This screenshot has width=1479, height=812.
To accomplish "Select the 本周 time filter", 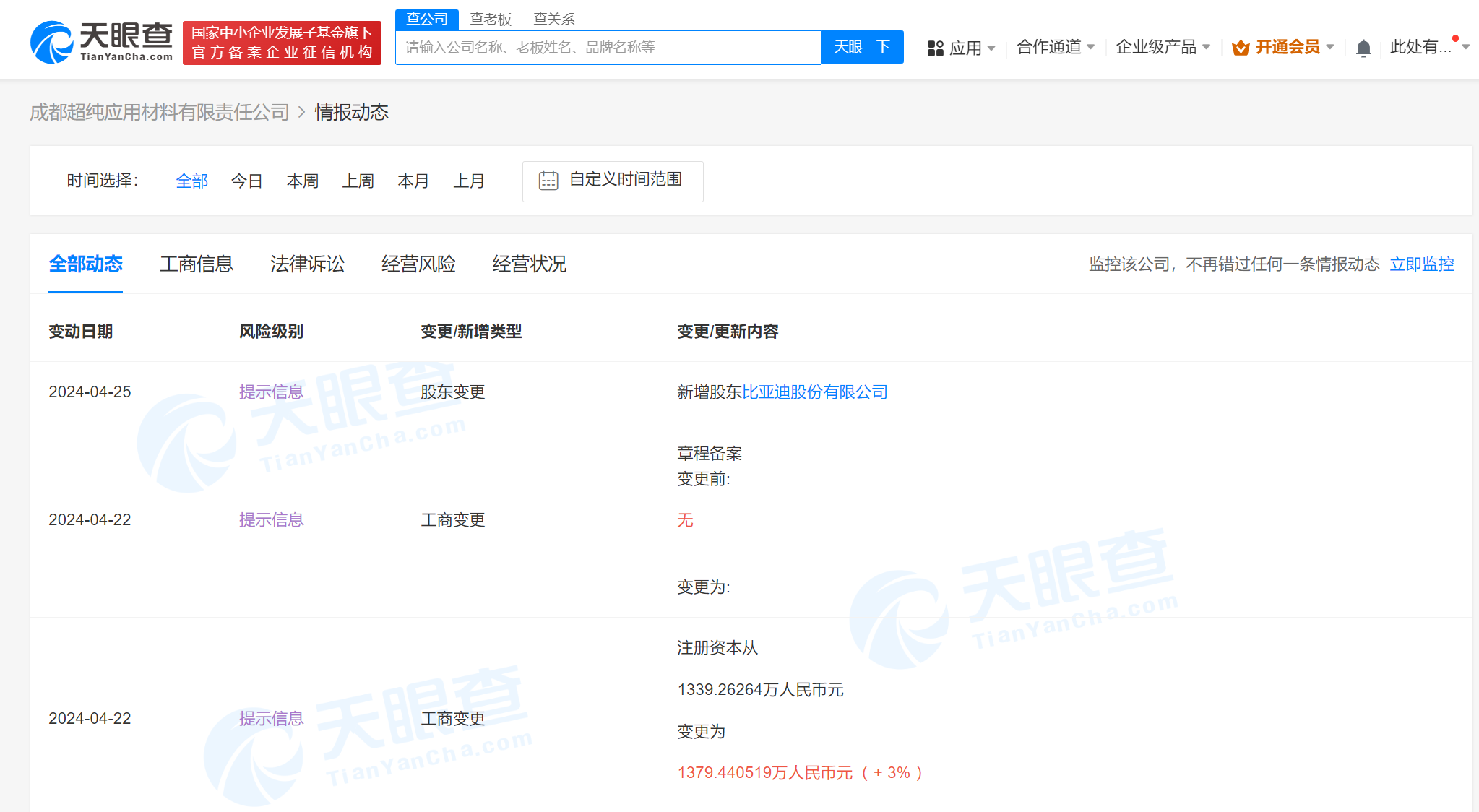I will pos(303,181).
